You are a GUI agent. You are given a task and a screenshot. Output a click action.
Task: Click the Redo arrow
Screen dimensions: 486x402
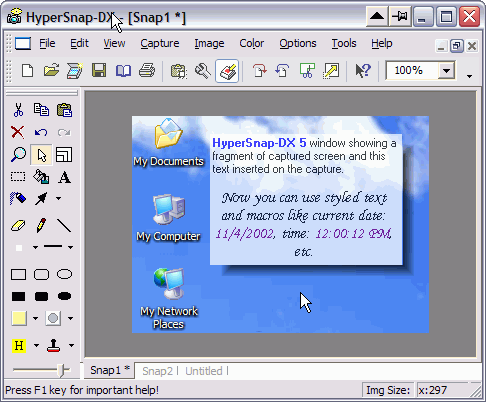pyautogui.click(x=64, y=132)
